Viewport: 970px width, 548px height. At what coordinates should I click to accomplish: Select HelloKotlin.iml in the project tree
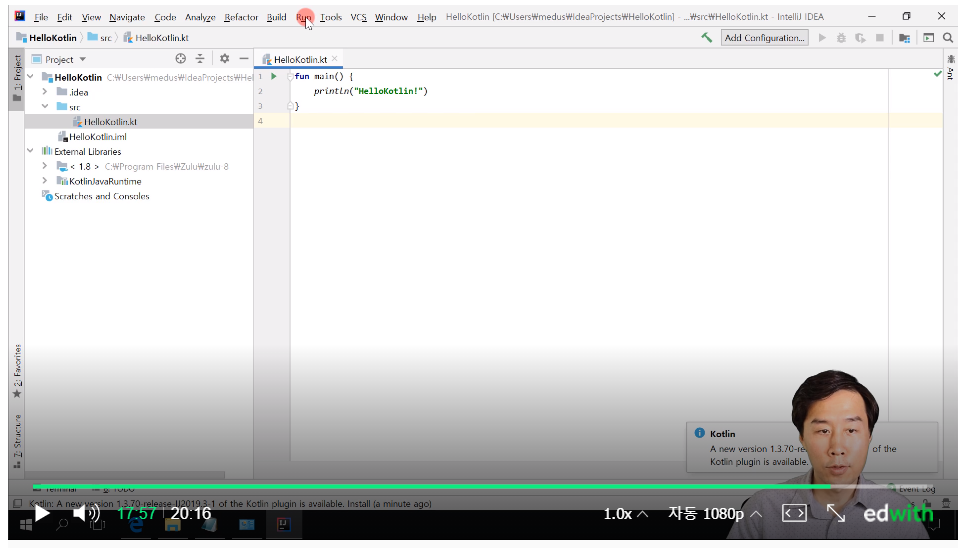[97, 137]
